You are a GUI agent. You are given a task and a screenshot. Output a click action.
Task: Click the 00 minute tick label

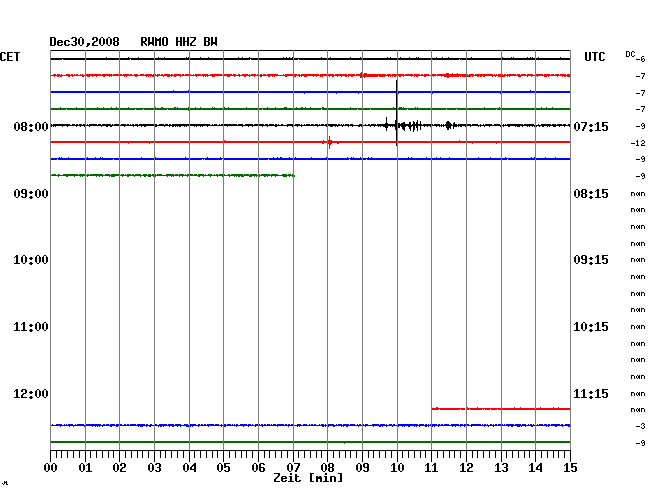(x=51, y=468)
